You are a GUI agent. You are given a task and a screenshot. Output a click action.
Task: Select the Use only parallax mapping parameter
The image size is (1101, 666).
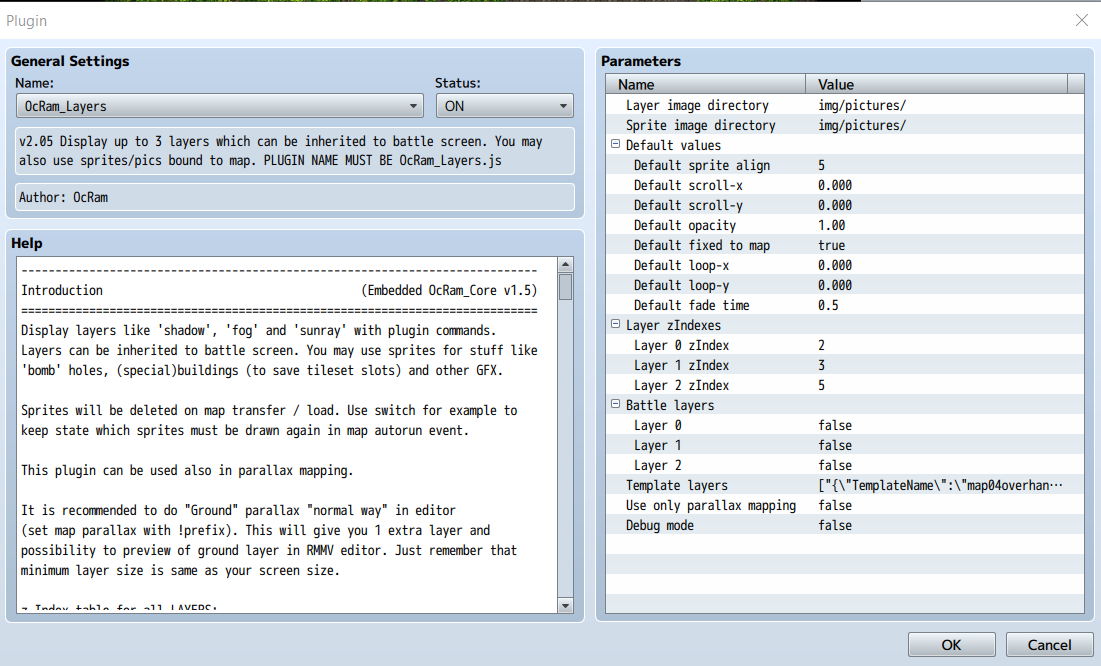click(845, 505)
